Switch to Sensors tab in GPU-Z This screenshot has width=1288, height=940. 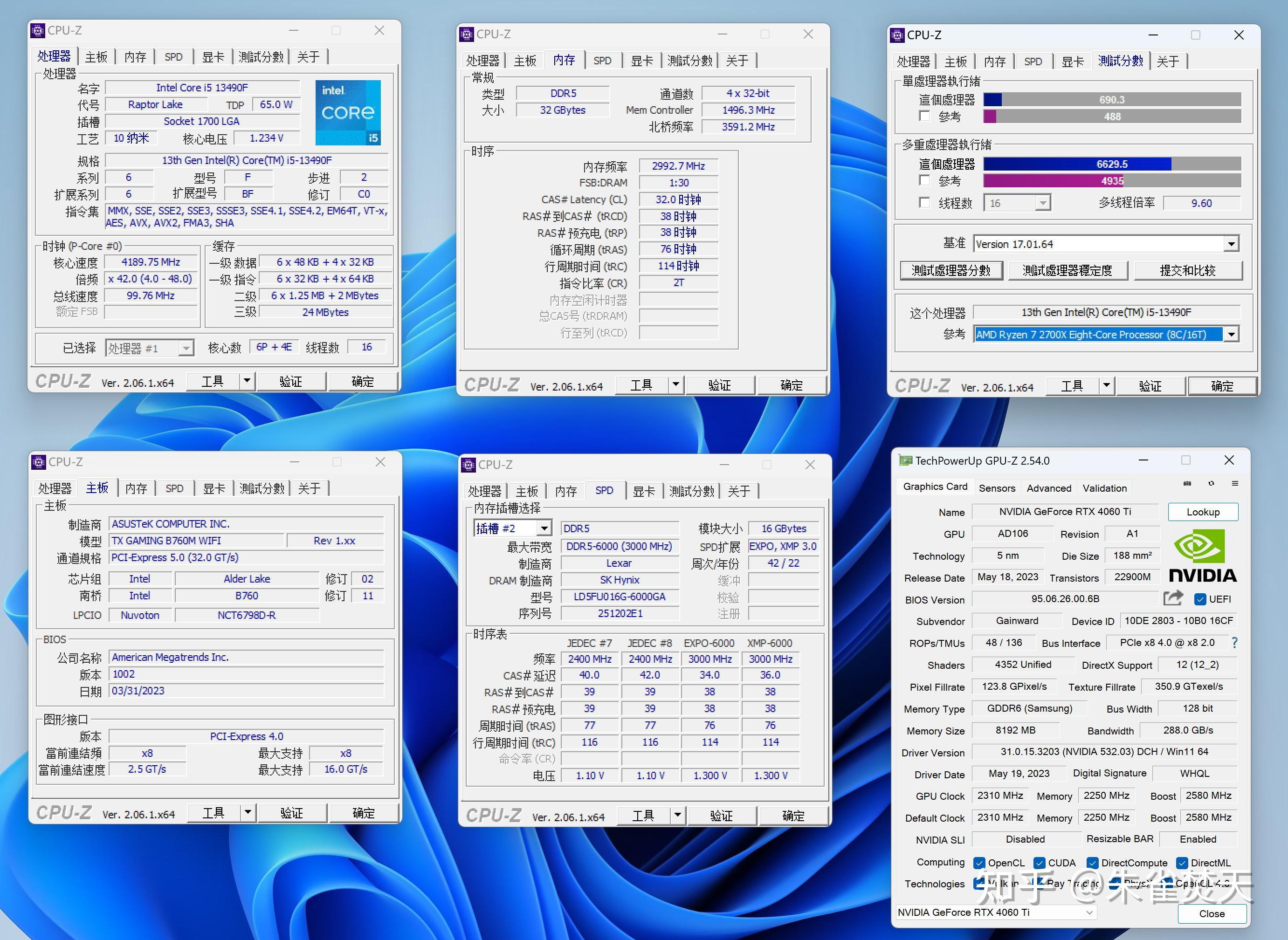pos(997,487)
